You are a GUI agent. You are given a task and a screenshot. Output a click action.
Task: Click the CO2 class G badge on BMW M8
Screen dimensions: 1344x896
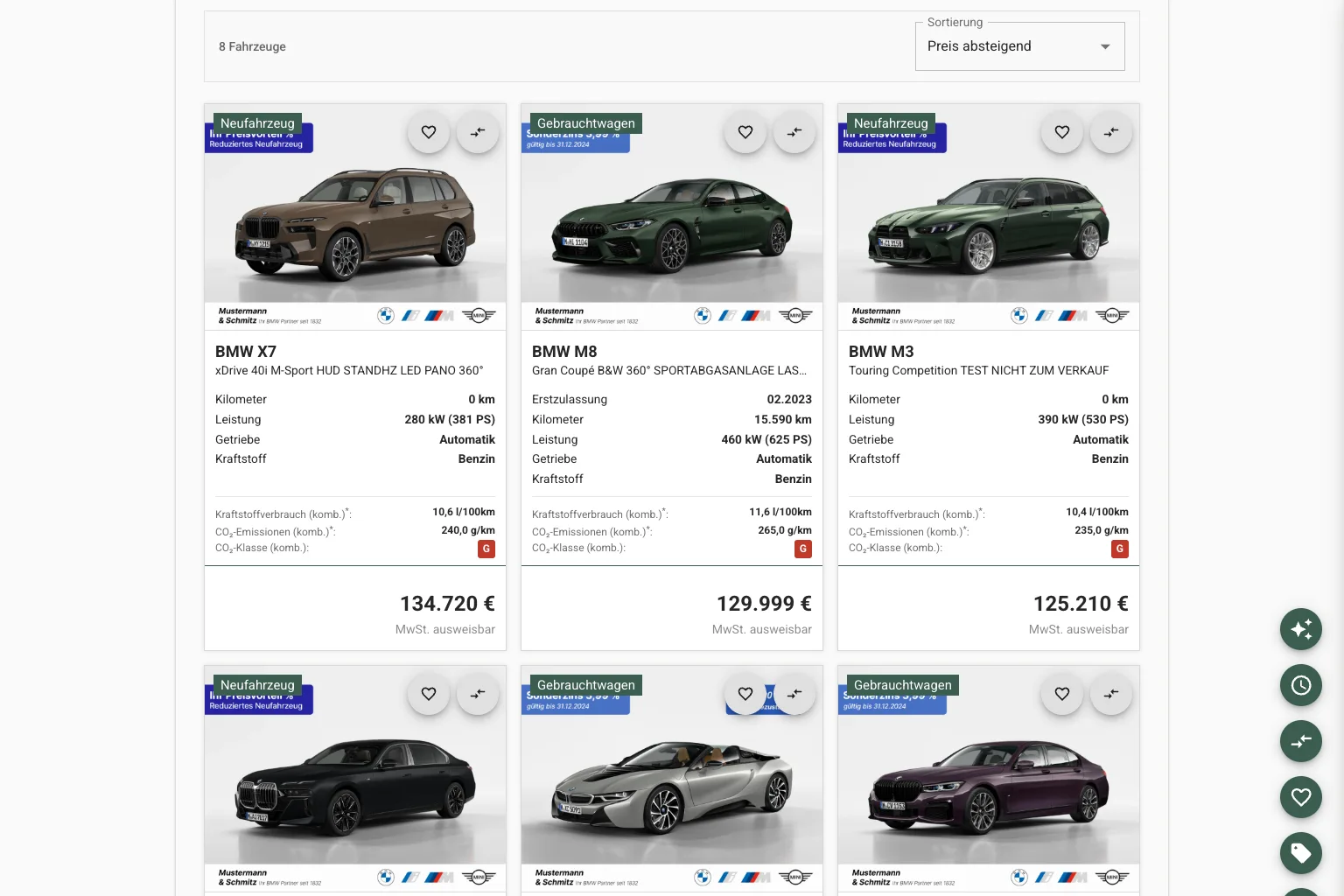(803, 549)
